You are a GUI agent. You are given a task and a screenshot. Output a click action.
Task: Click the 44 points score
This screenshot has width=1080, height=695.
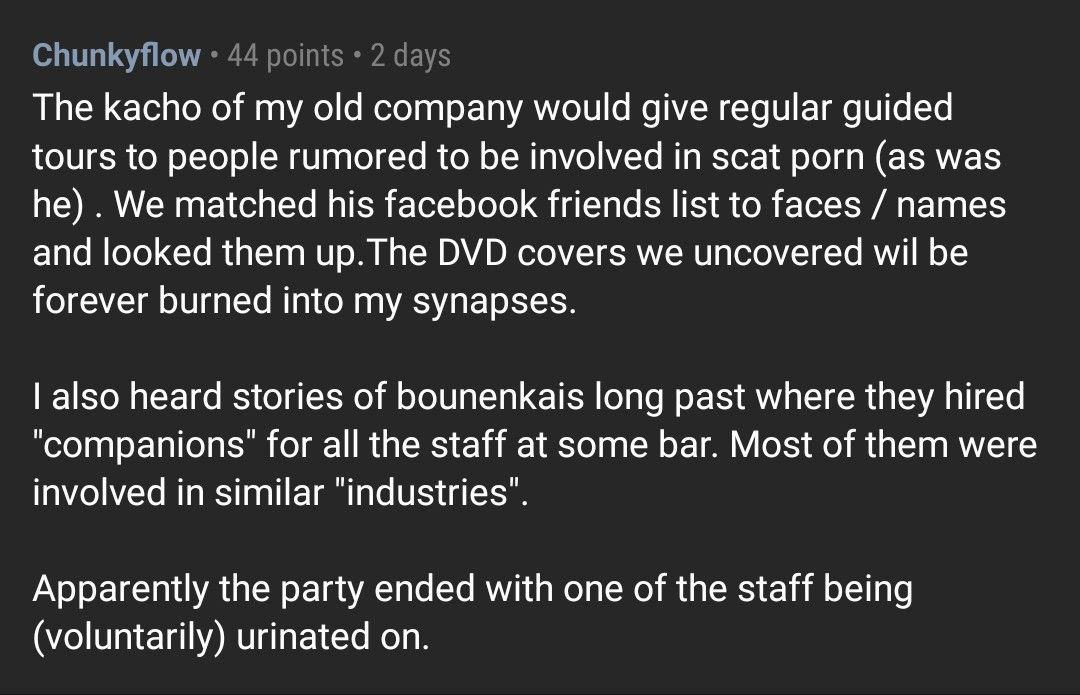pyautogui.click(x=285, y=56)
